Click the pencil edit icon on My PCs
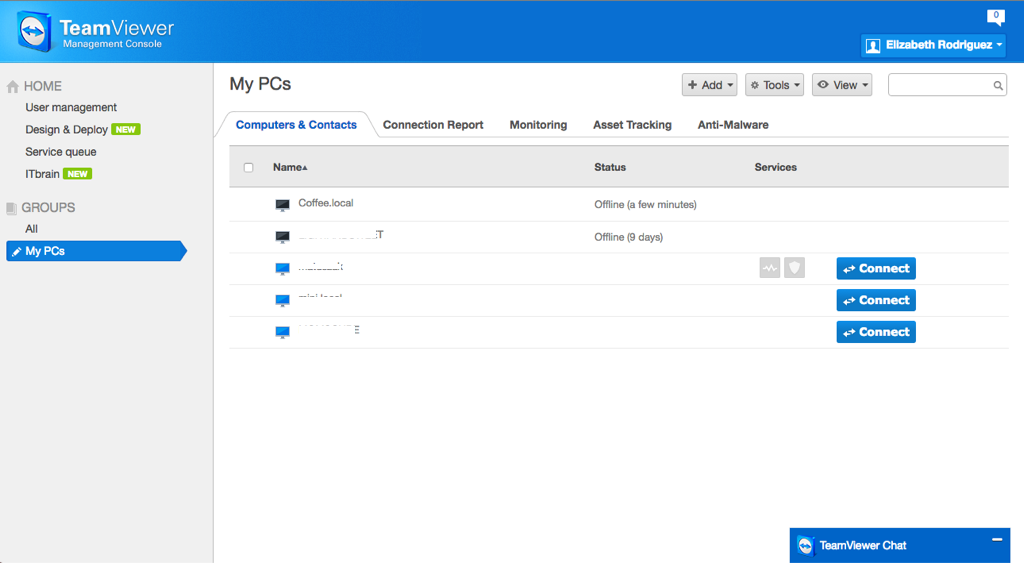Screen dimensions: 1024x563 (x=16, y=251)
